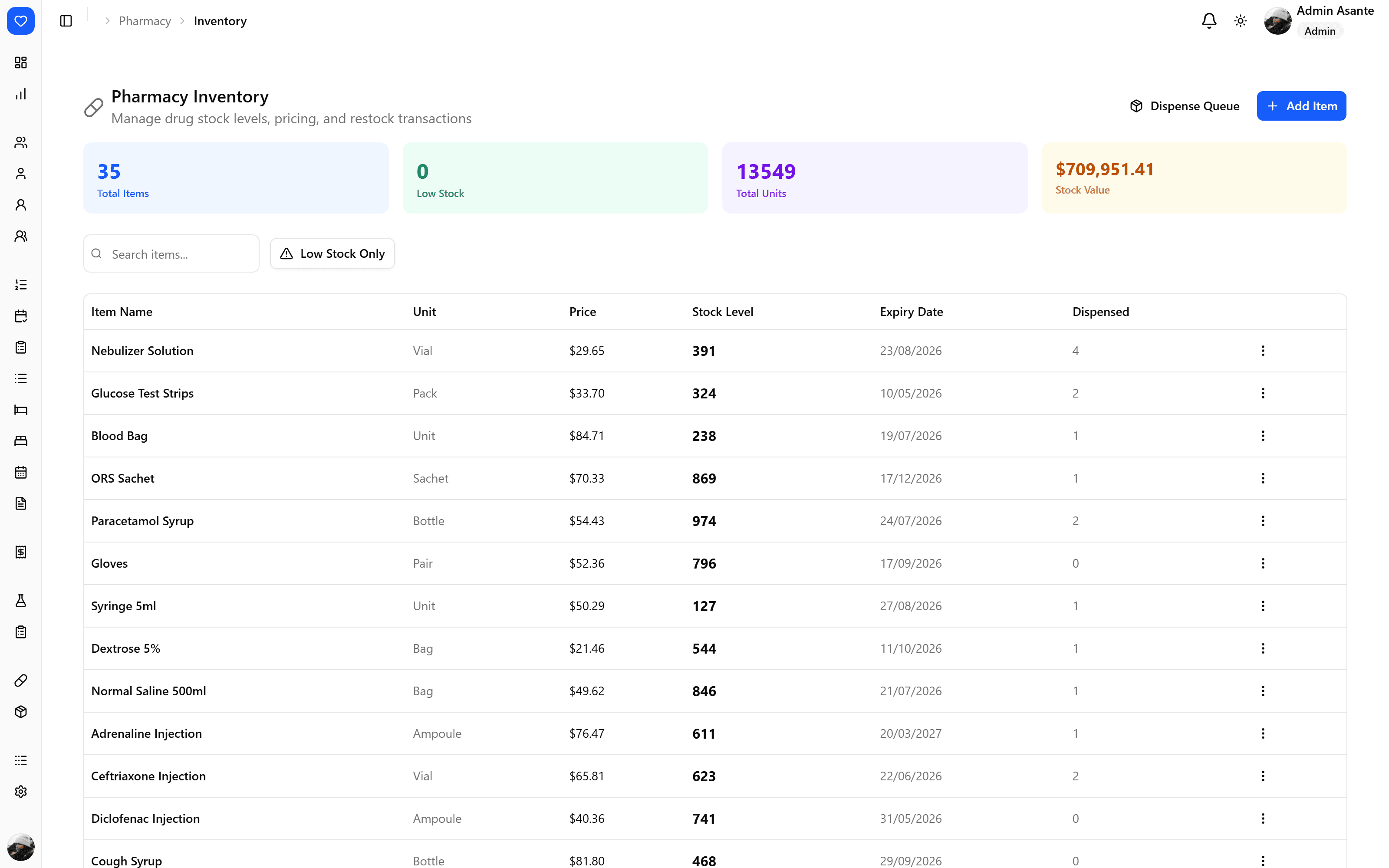Open the settings gear sidebar icon
The height and width of the screenshot is (868, 1389).
pyautogui.click(x=21, y=792)
